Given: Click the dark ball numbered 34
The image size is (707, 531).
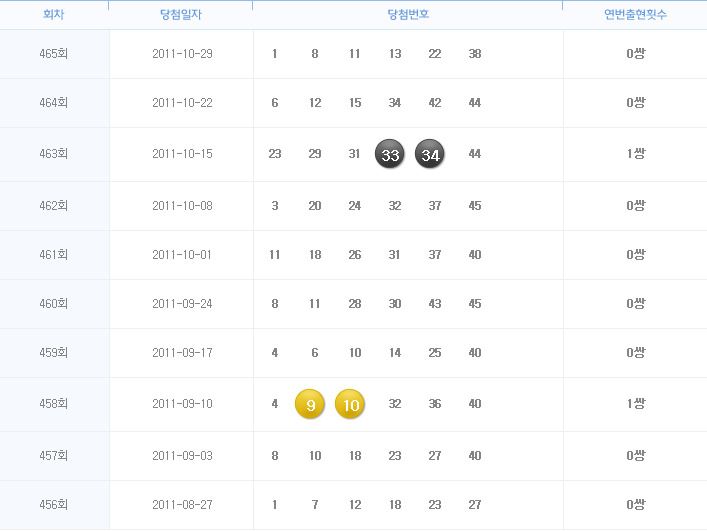Looking at the screenshot, I should (430, 154).
